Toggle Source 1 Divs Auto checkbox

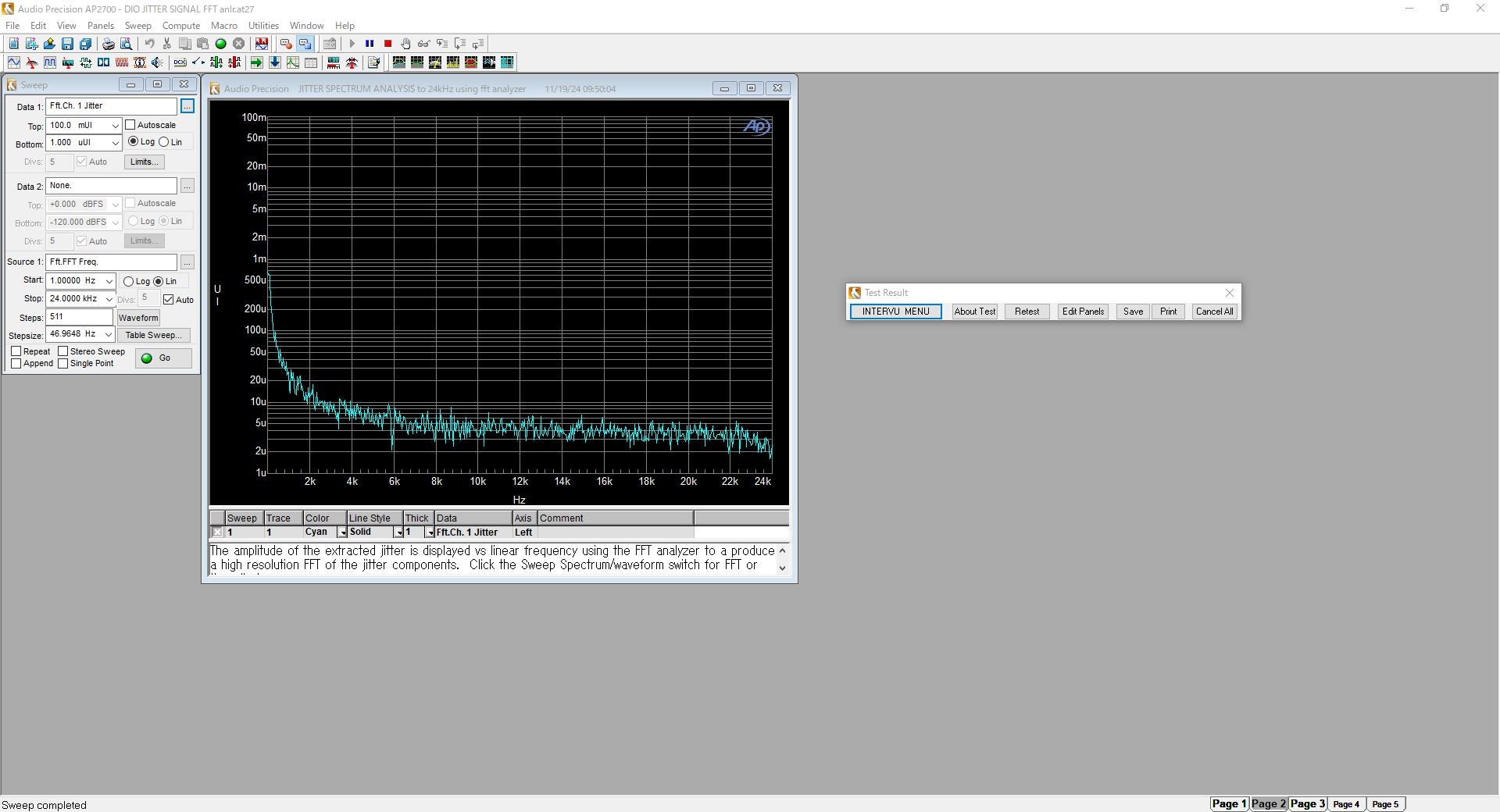point(168,300)
